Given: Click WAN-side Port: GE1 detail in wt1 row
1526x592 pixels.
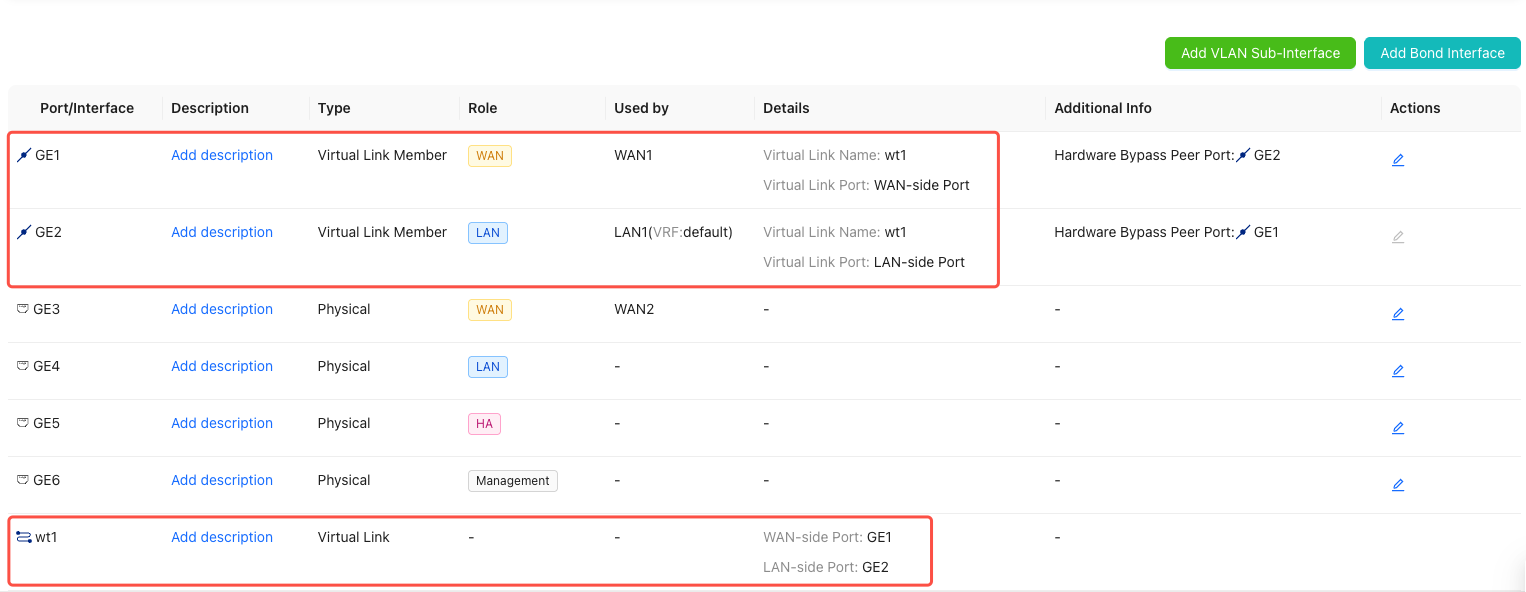Looking at the screenshot, I should (827, 537).
